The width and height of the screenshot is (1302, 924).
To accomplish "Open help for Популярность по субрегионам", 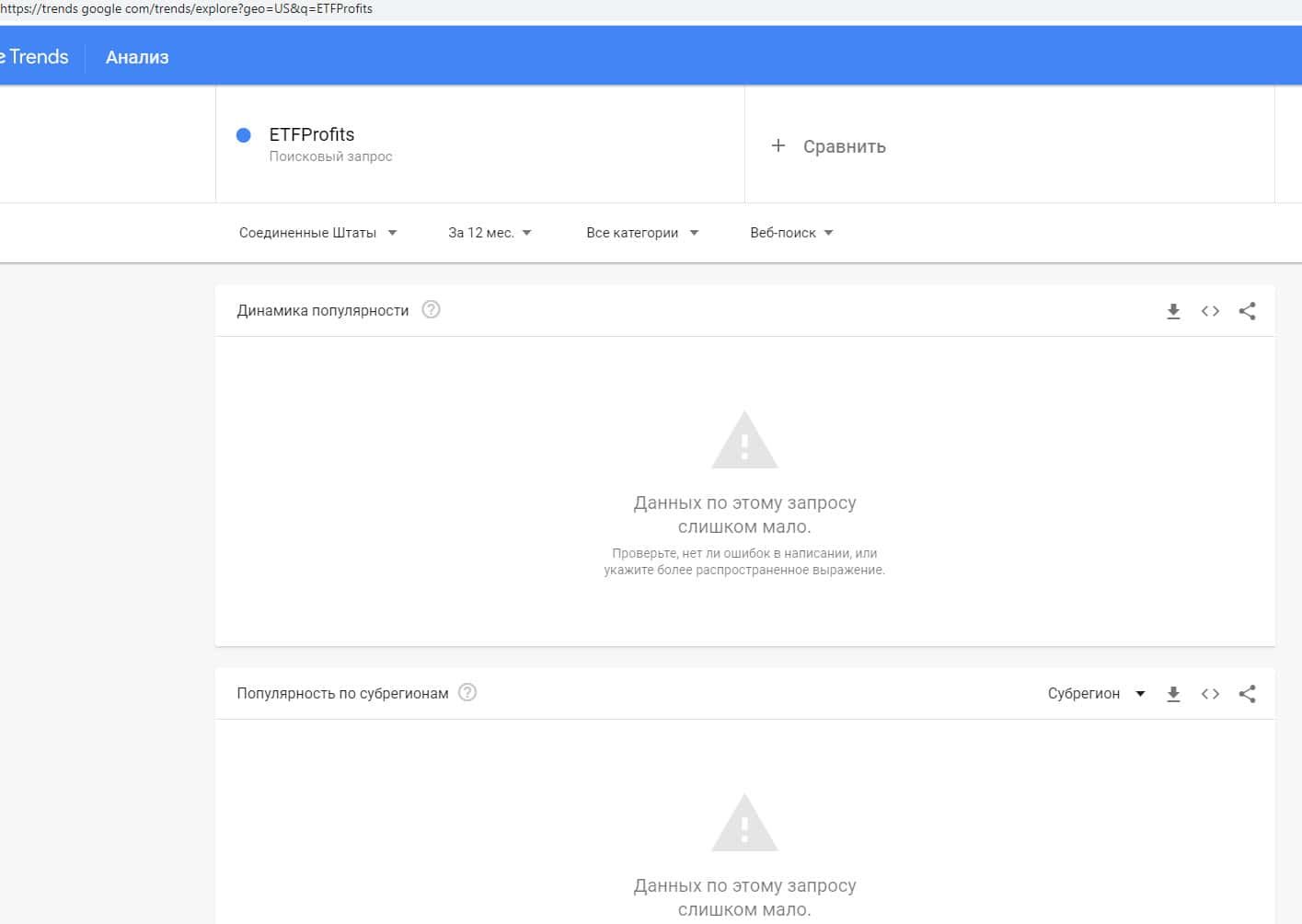I will (467, 692).
